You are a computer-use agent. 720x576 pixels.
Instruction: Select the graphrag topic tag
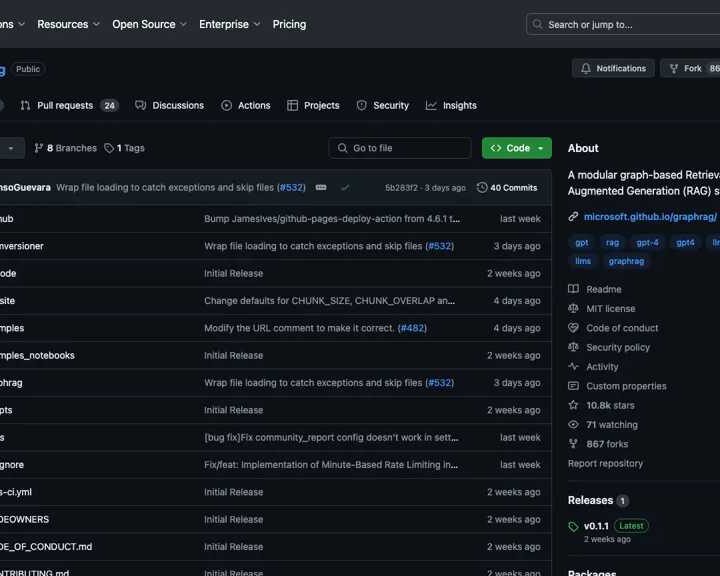coord(626,261)
